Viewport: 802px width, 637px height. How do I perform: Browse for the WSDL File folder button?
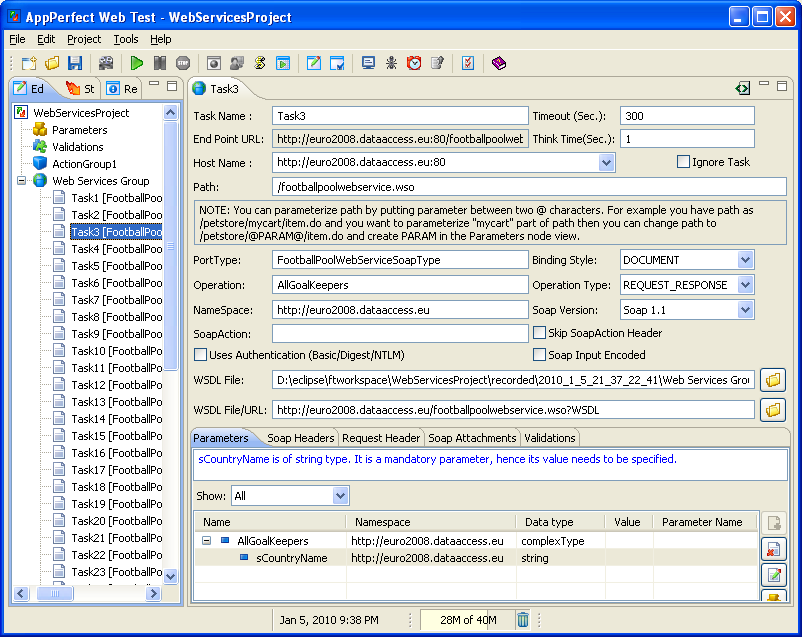[x=773, y=380]
